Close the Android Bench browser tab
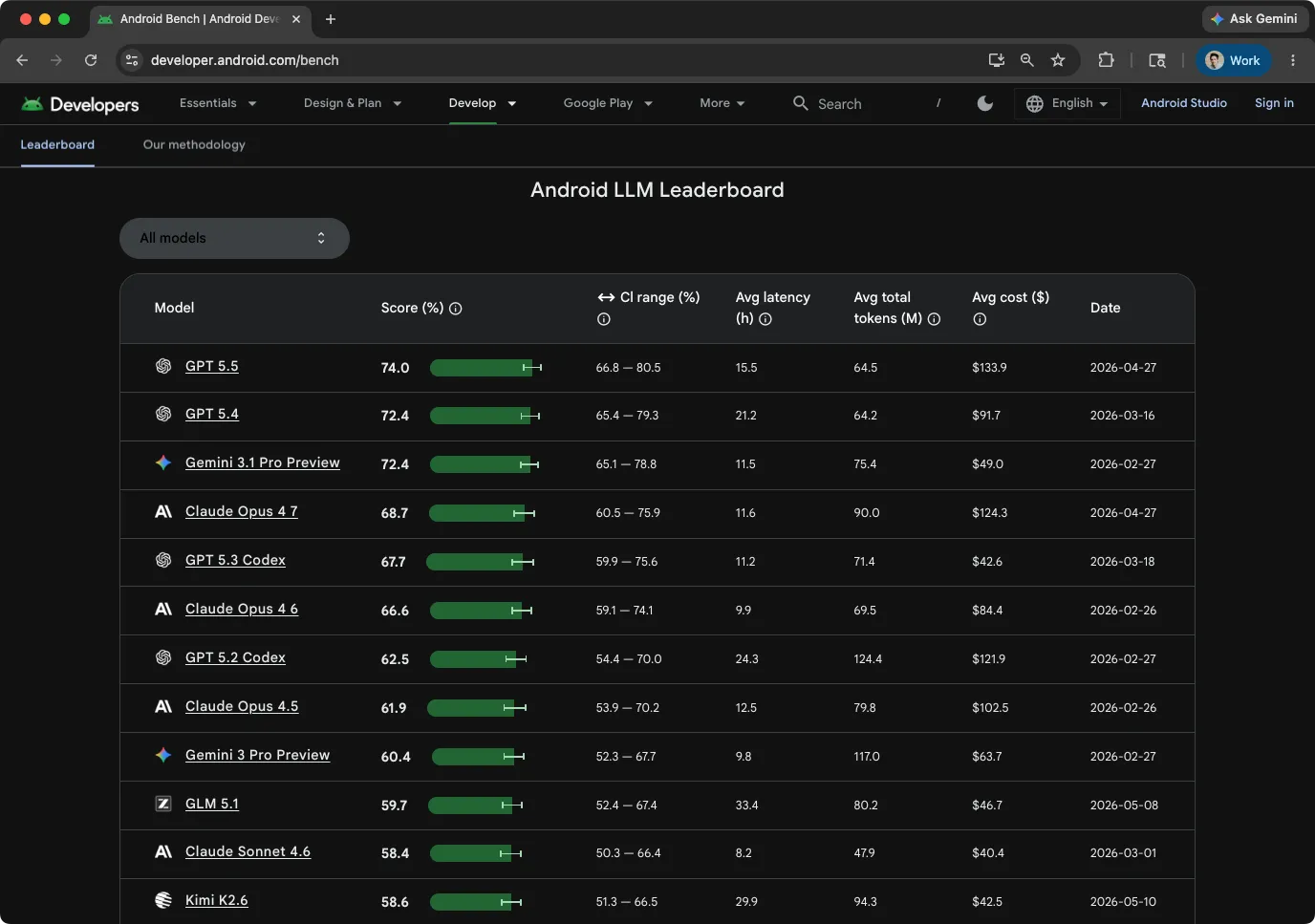 coord(296,19)
